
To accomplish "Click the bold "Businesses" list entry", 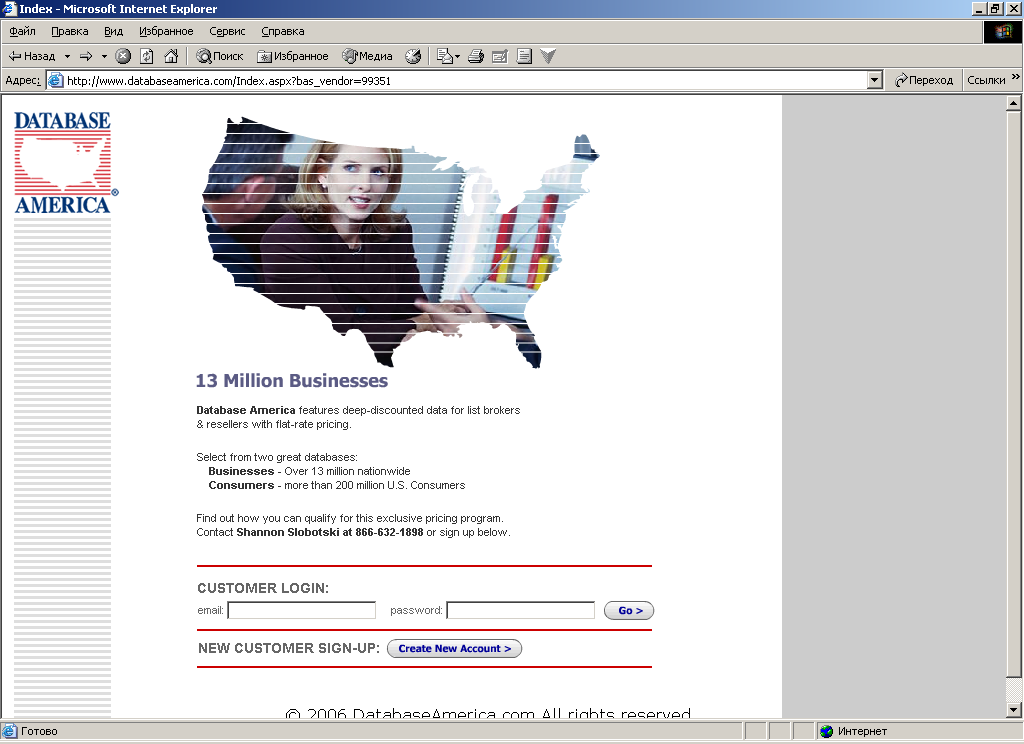I will click(241, 471).
